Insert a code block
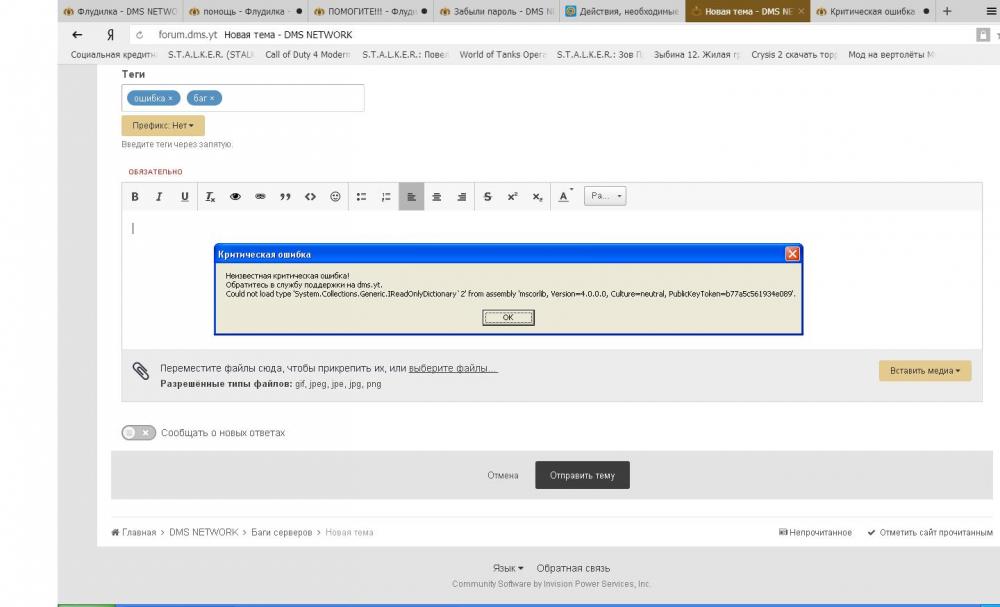Viewport: 1000px width, 607px height. click(310, 197)
